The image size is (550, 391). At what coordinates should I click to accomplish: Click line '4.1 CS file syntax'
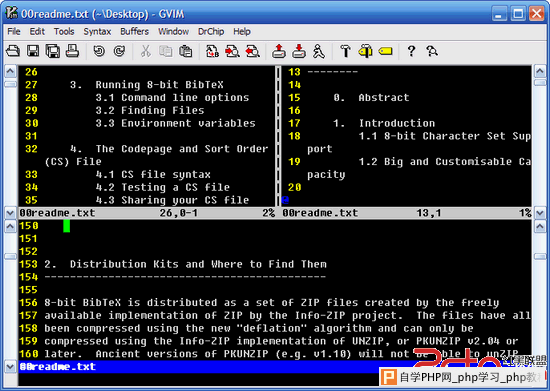(x=153, y=174)
